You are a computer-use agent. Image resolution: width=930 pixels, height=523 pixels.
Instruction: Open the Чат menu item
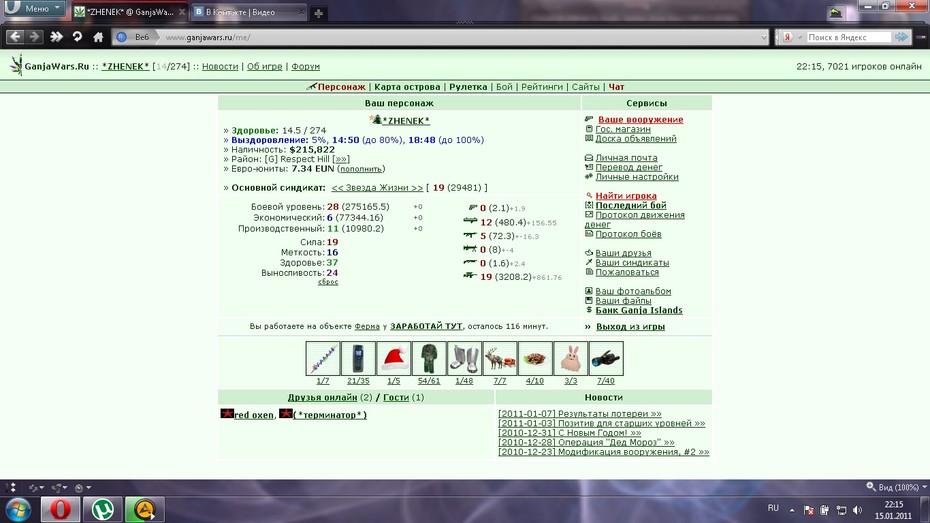coord(616,87)
